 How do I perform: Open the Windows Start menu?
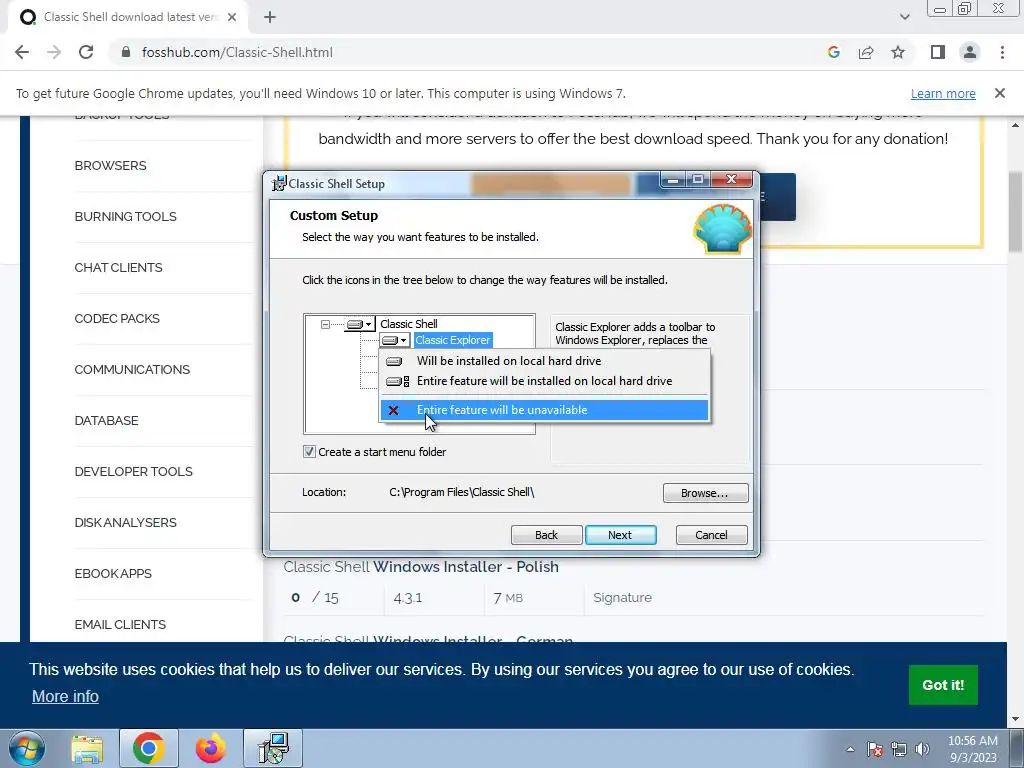pos(27,748)
